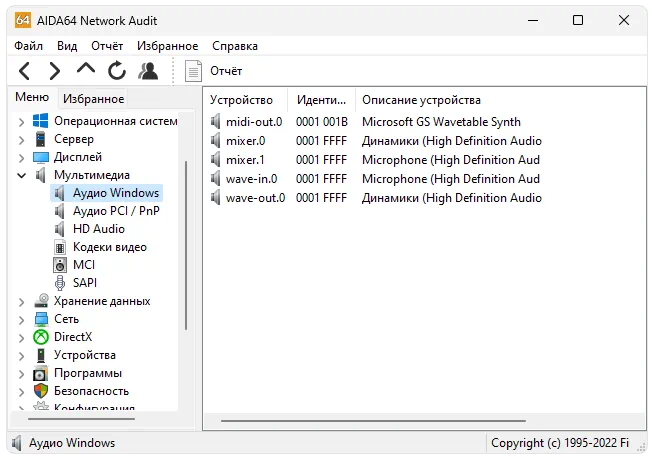Select SAPI tree item

(85, 283)
